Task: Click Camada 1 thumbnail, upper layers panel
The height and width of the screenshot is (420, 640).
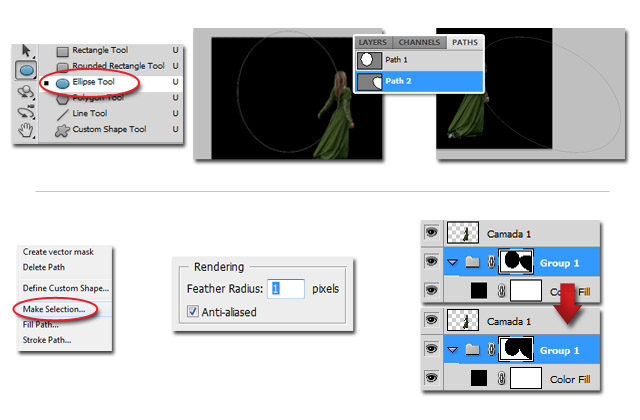Action: pyautogui.click(x=463, y=233)
